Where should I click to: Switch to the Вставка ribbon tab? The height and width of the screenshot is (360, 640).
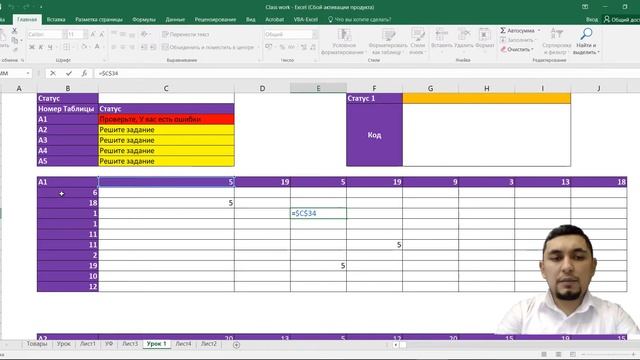point(56,20)
